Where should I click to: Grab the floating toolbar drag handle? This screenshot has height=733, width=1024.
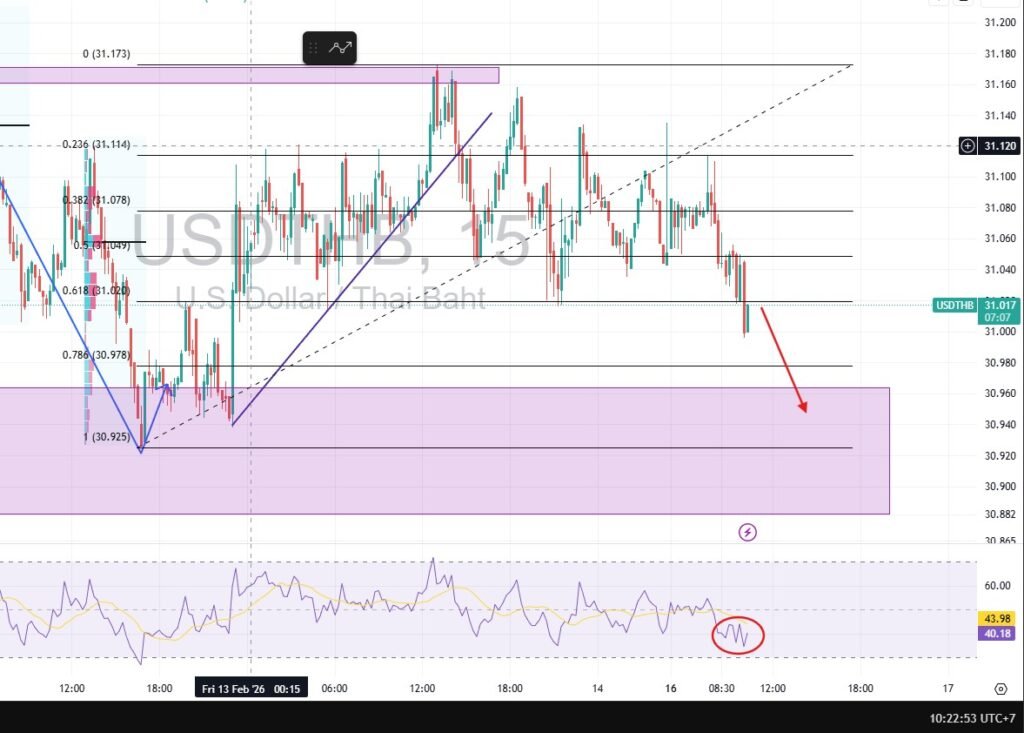click(x=314, y=47)
